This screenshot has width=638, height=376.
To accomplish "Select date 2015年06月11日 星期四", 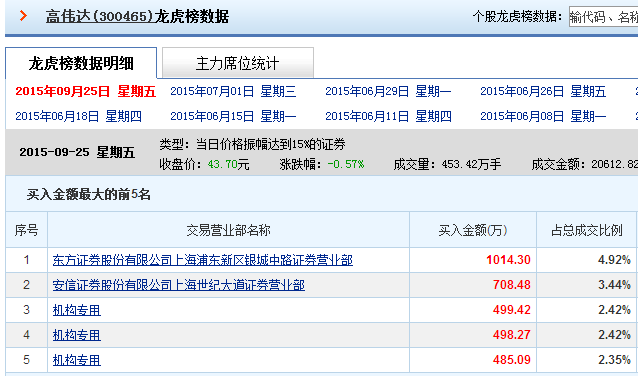I will pyautogui.click(x=388, y=116).
